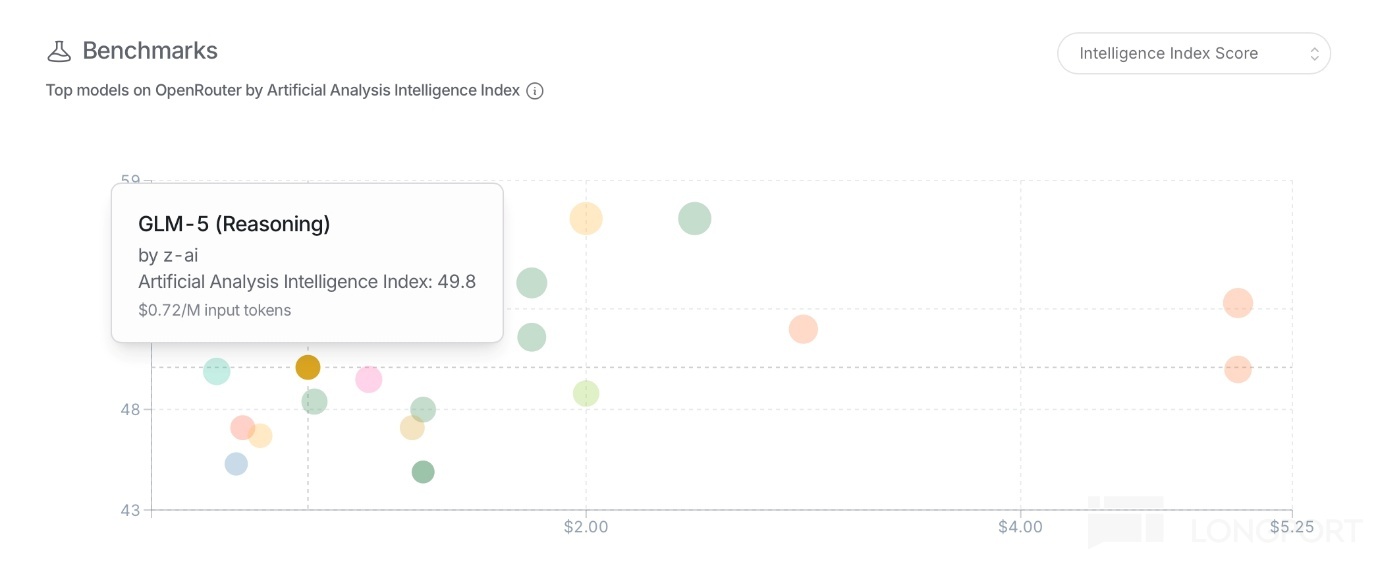Click the salmon data point beside the pale yellow one
This screenshot has height=564, width=1378.
(x=243, y=428)
